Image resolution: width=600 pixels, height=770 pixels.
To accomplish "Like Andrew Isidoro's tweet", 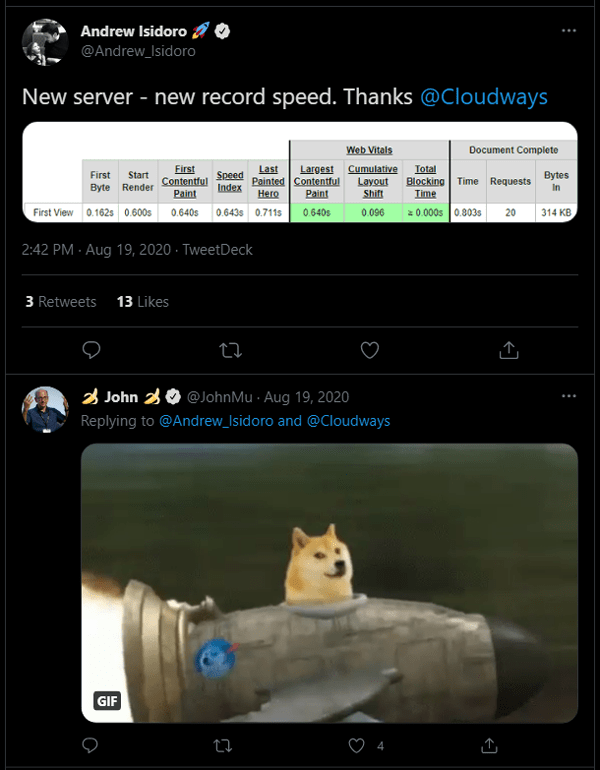I will (x=369, y=350).
